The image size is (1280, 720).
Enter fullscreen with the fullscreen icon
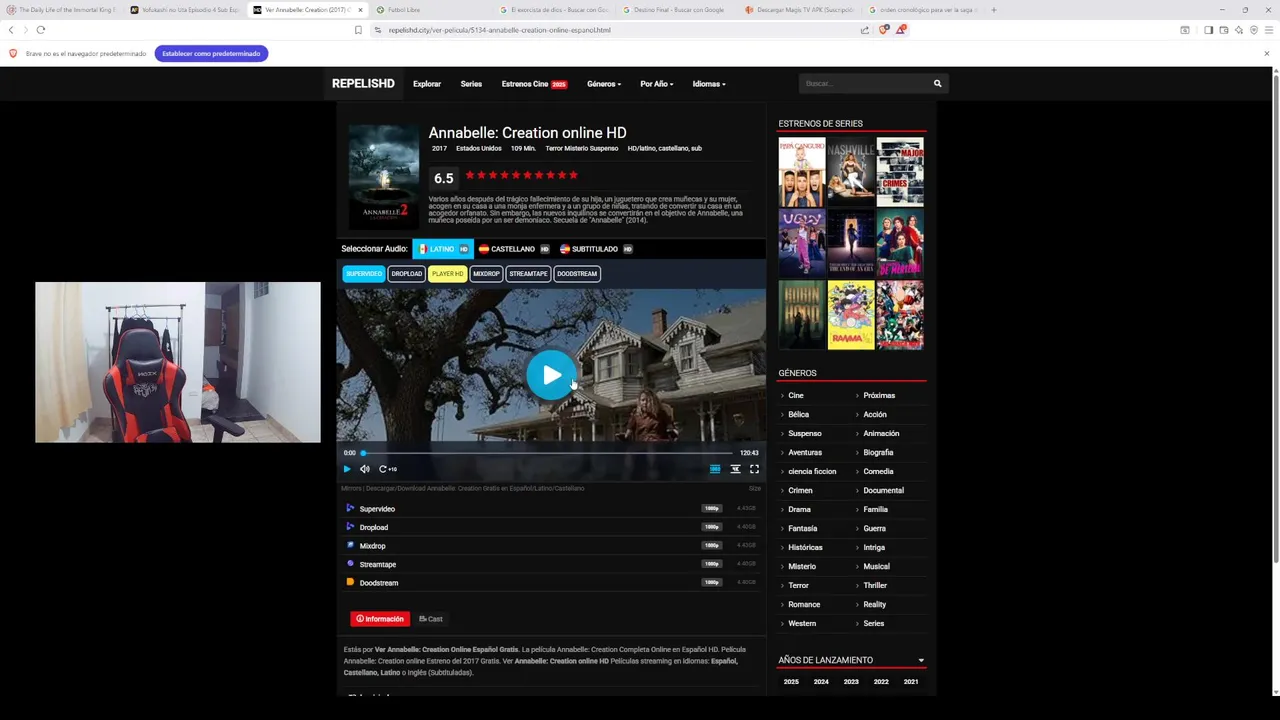pyautogui.click(x=754, y=469)
